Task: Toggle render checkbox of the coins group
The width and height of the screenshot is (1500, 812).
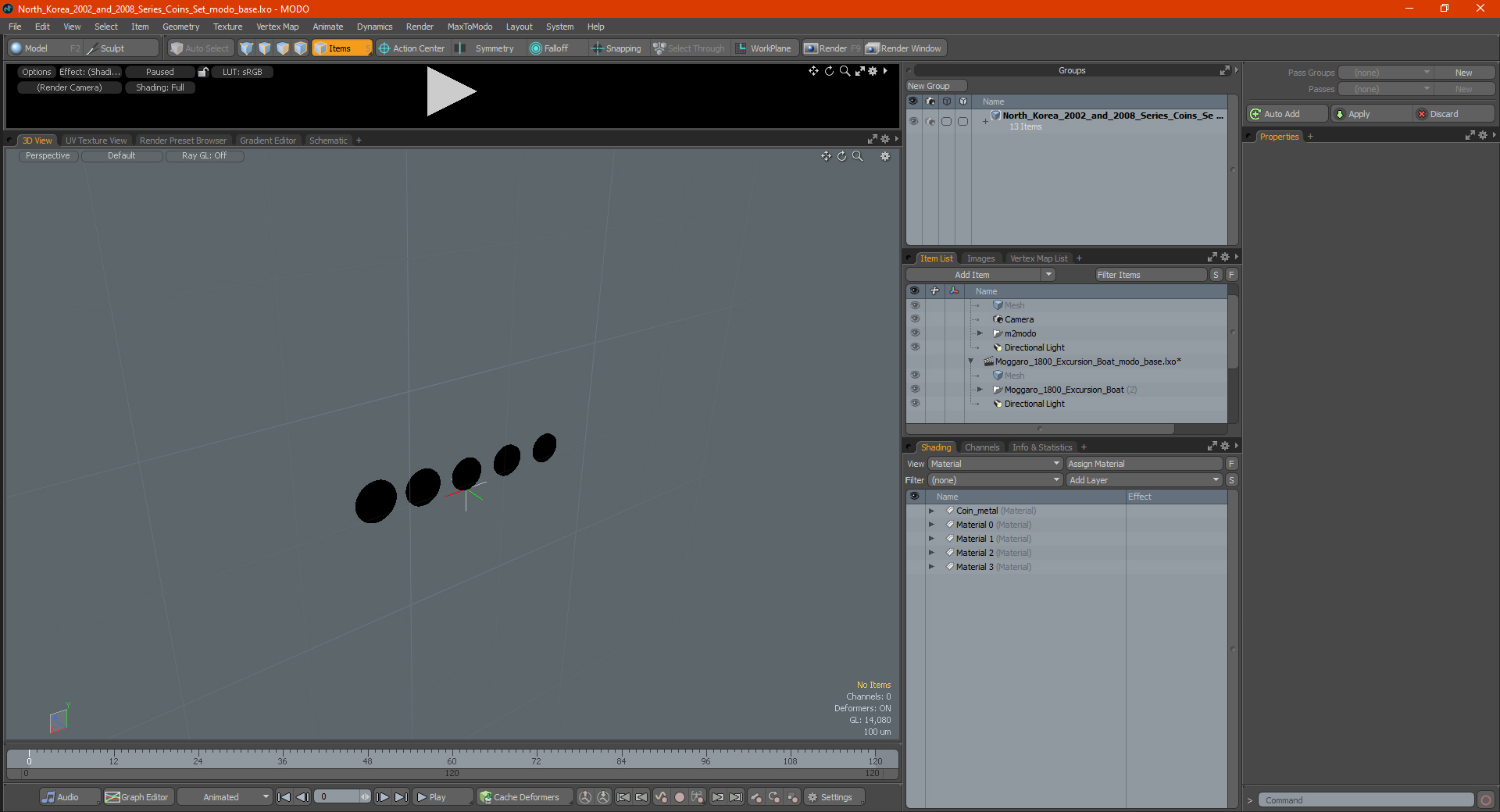Action: tap(930, 121)
